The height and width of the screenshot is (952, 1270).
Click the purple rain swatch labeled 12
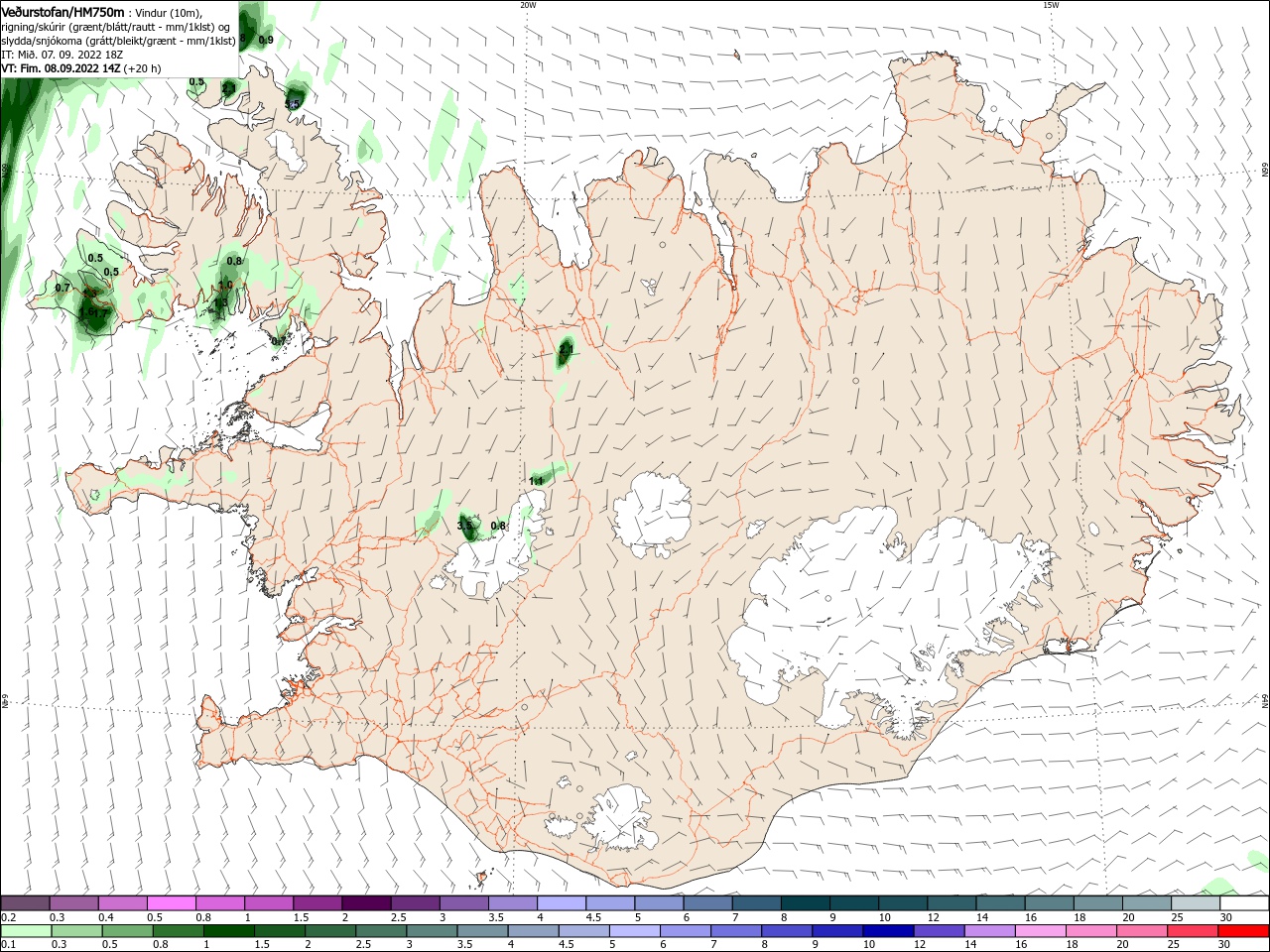[939, 931]
